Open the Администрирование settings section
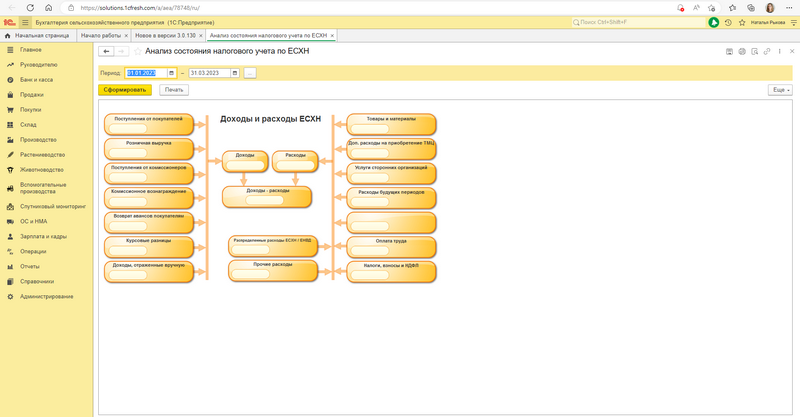This screenshot has width=800, height=417. (x=46, y=296)
